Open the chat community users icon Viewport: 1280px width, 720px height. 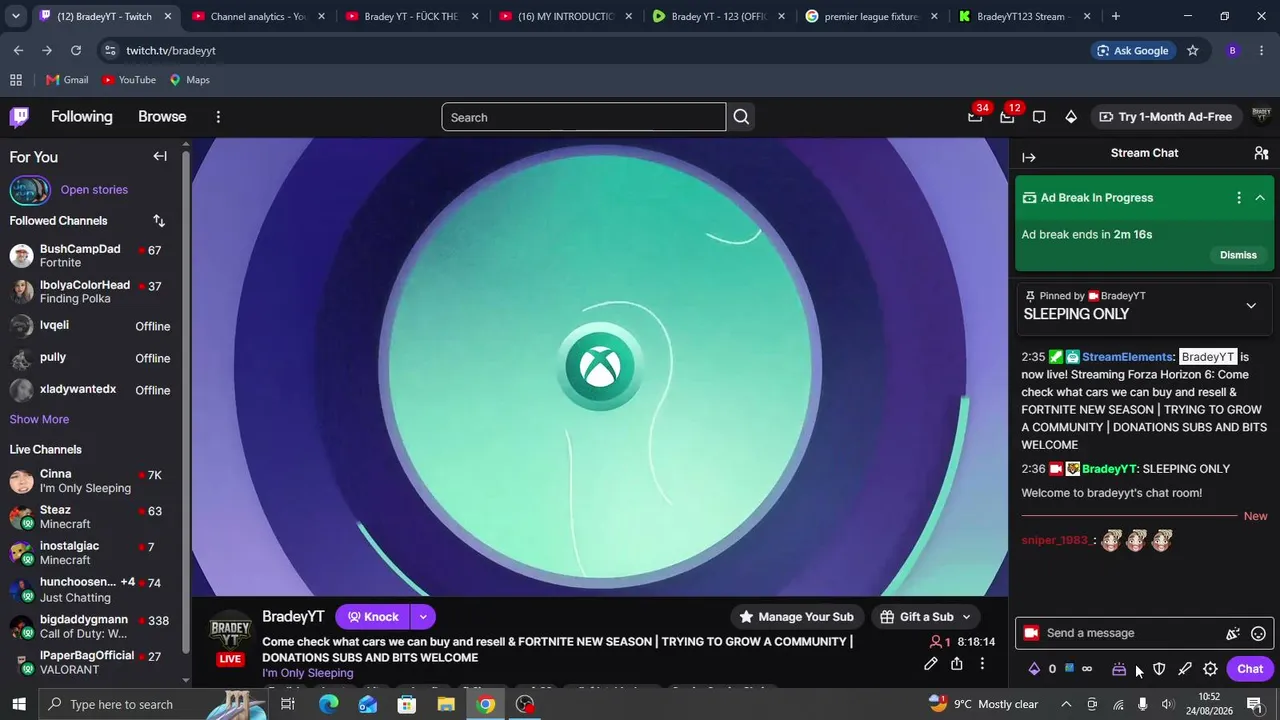click(x=1261, y=153)
